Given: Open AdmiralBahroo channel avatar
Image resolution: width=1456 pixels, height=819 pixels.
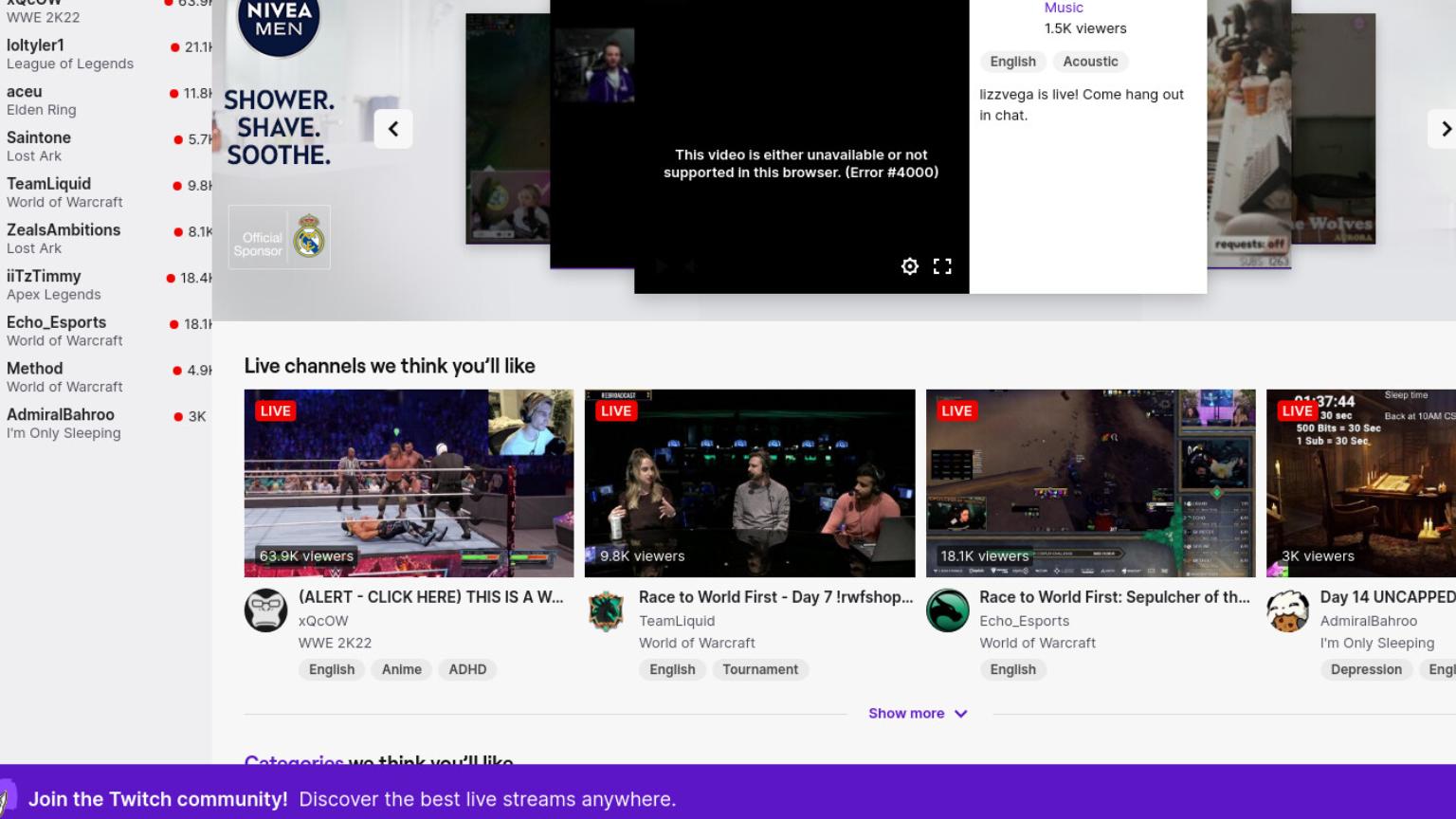Looking at the screenshot, I should point(1287,610).
